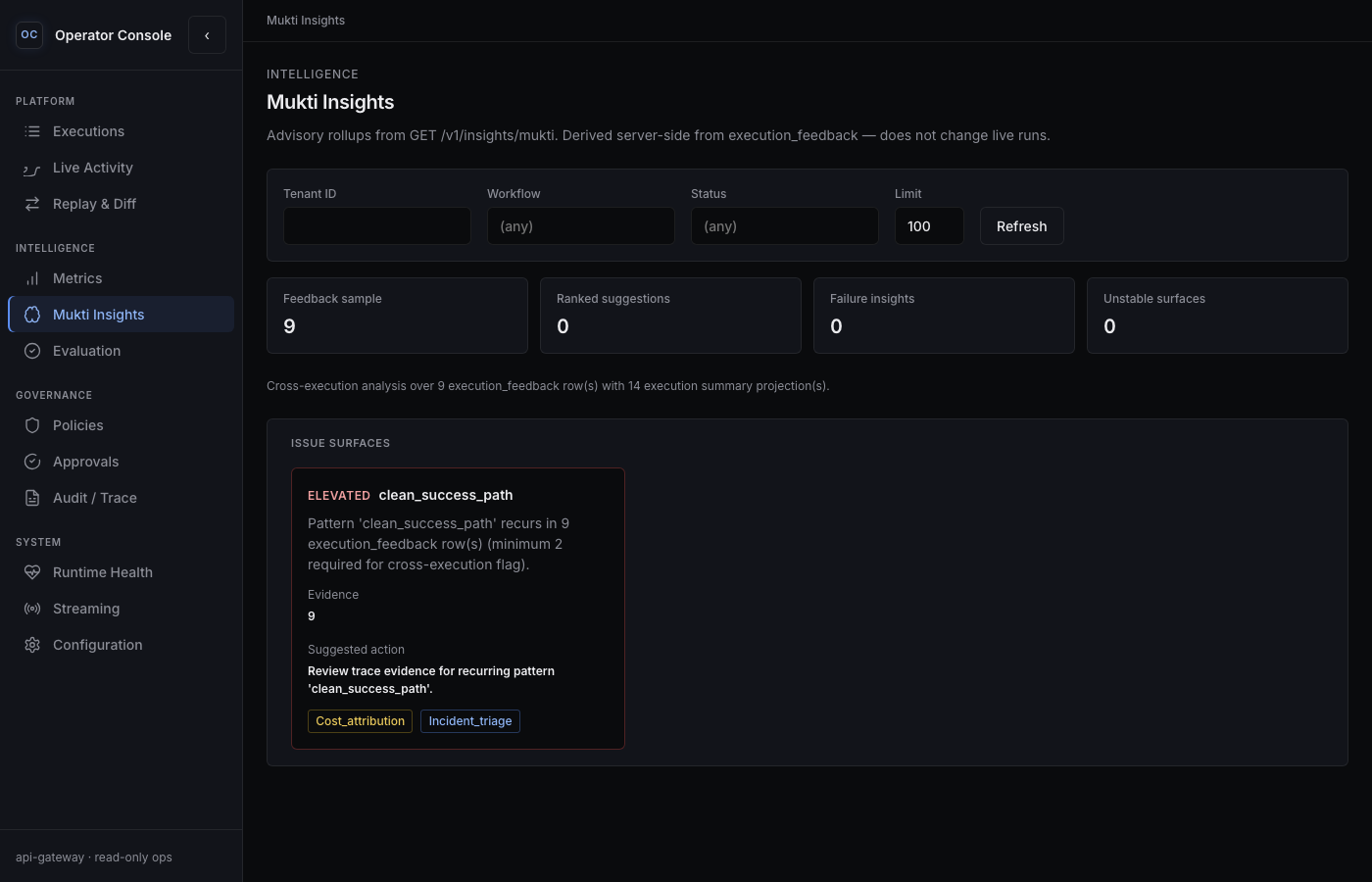The height and width of the screenshot is (882, 1372).
Task: Click the Incident_triage tag
Action: pos(470,721)
